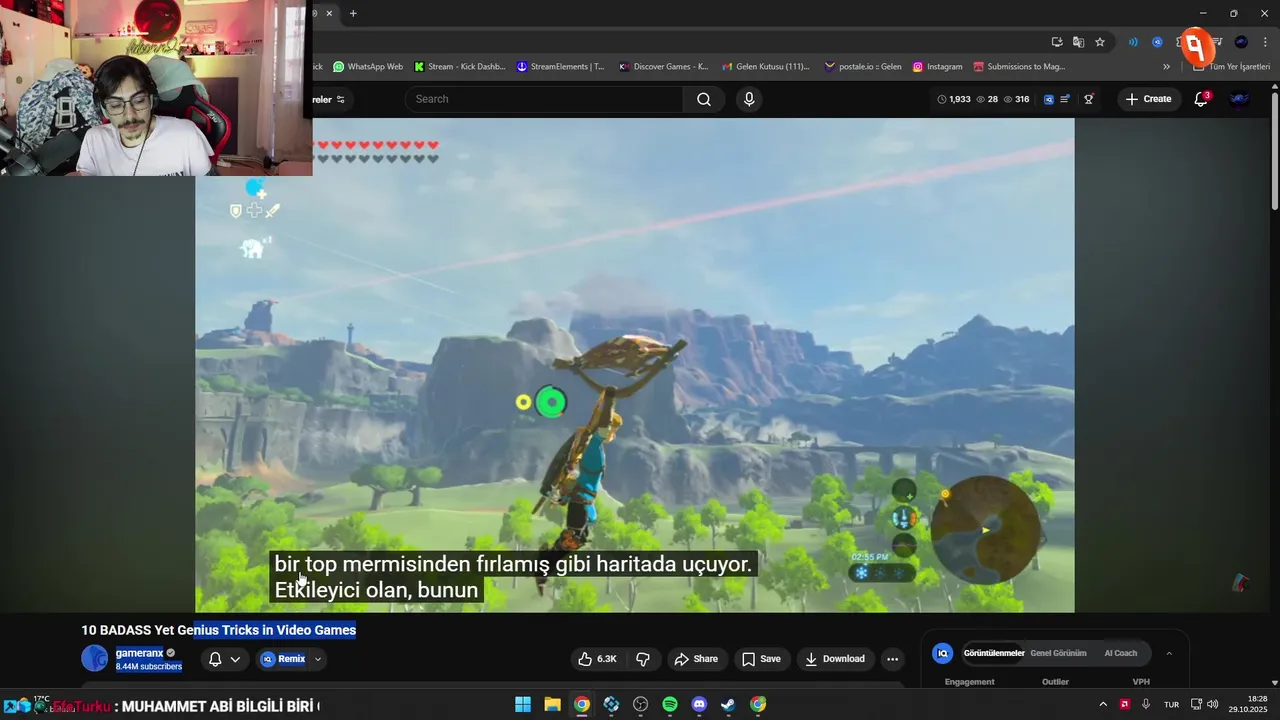Open Steam from taskbar
The image size is (1280, 720).
pos(728,704)
